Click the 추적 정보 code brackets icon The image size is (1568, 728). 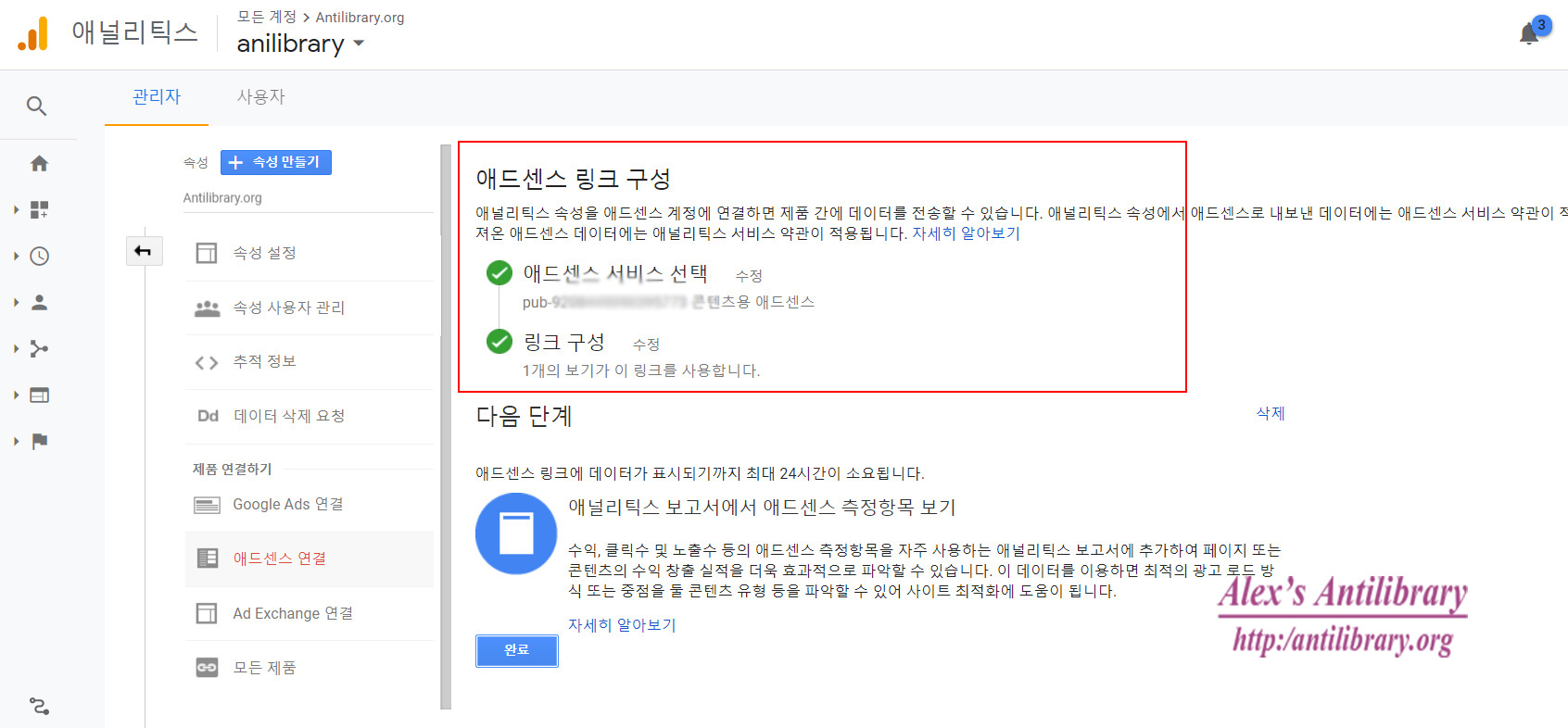pos(207,362)
